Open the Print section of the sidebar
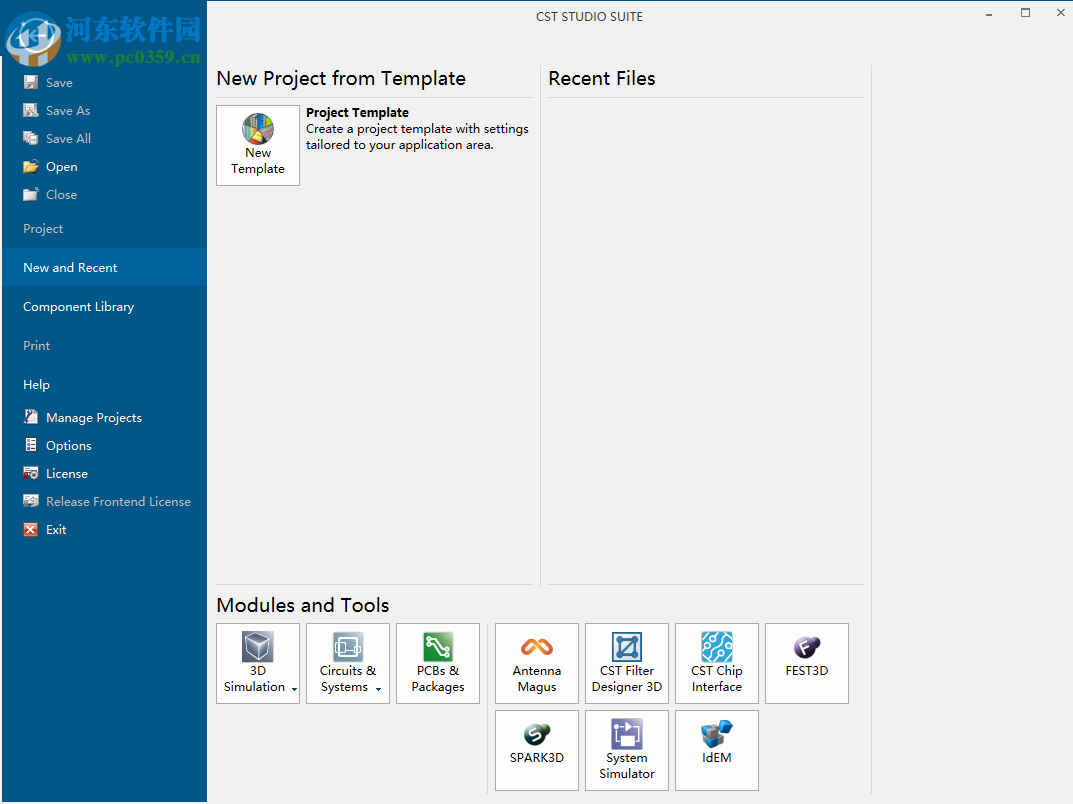Screen dimensions: 1073x804 36,345
